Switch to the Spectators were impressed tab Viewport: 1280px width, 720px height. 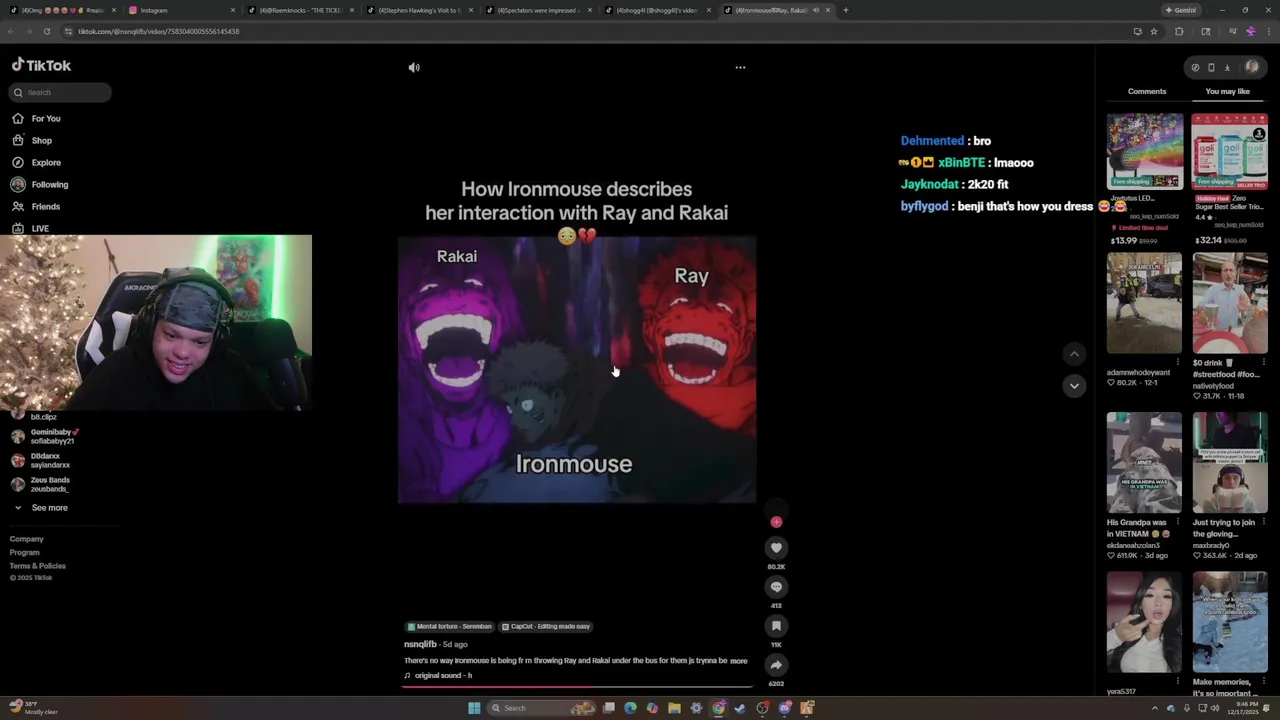pyautogui.click(x=540, y=10)
